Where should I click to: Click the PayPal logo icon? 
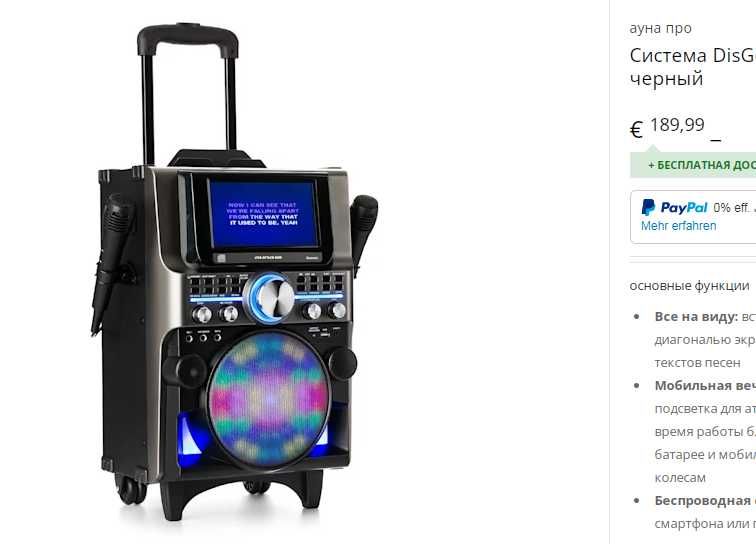(674, 207)
